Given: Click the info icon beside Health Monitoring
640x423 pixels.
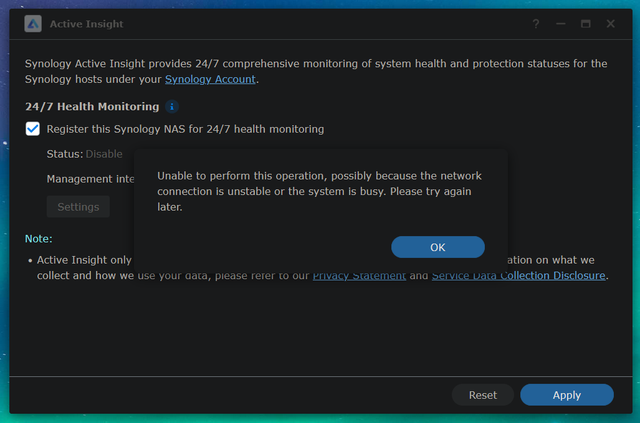Looking at the screenshot, I should (x=172, y=107).
